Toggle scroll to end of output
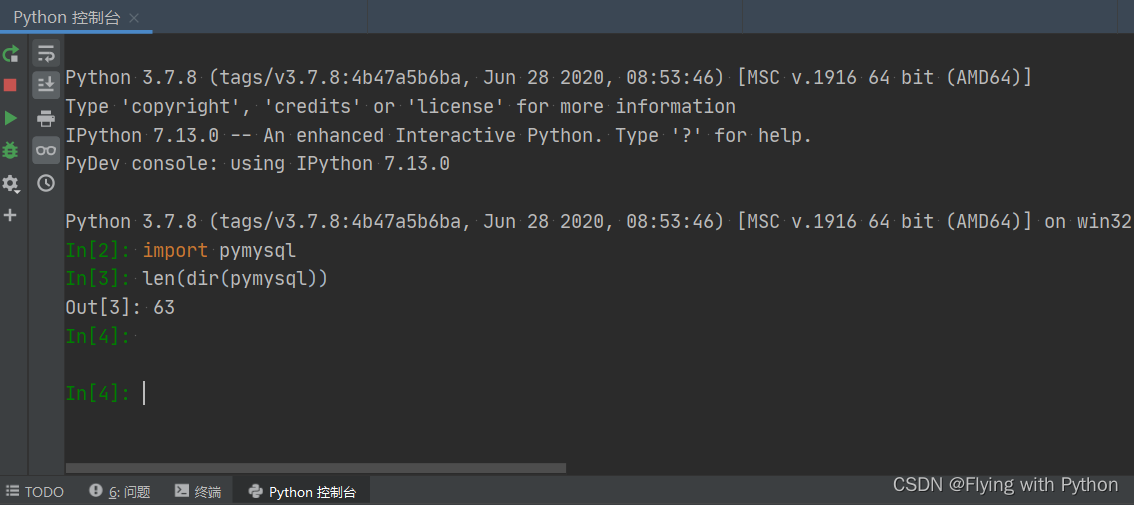The image size is (1134, 505). 46,85
